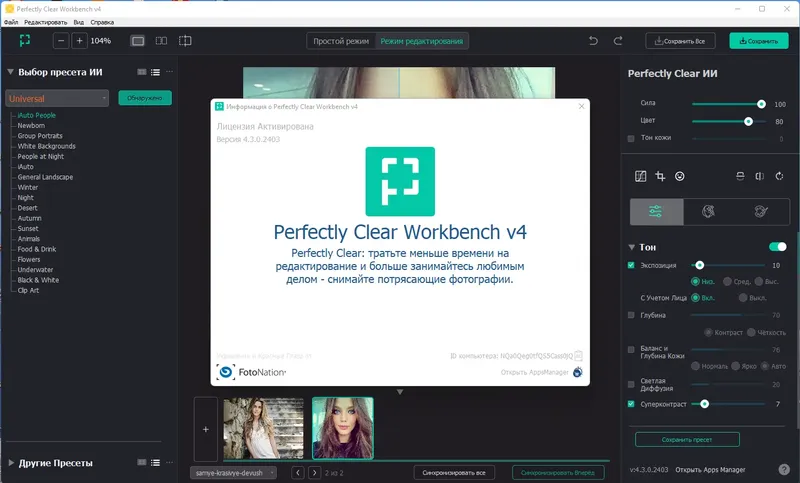Select the iAuto People preset

point(37,115)
